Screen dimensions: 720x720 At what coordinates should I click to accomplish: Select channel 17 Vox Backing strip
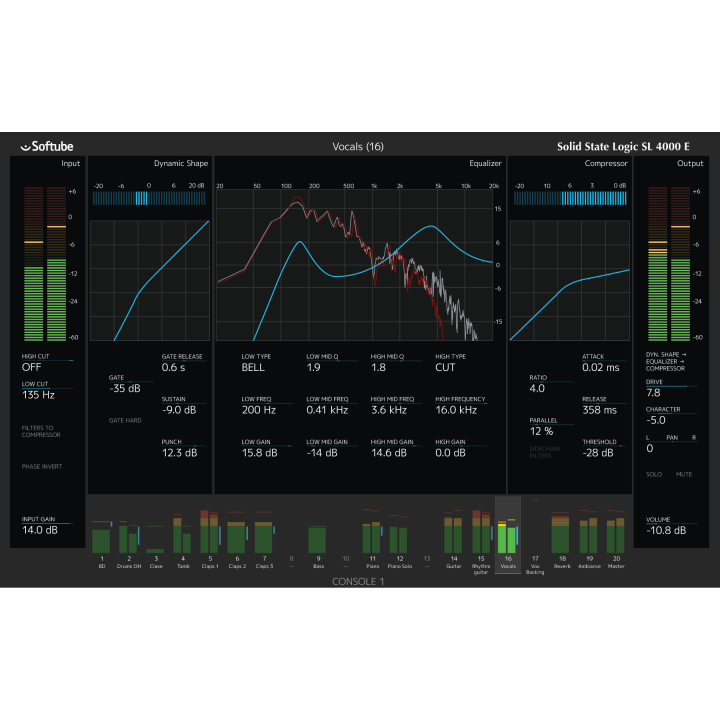tap(535, 537)
